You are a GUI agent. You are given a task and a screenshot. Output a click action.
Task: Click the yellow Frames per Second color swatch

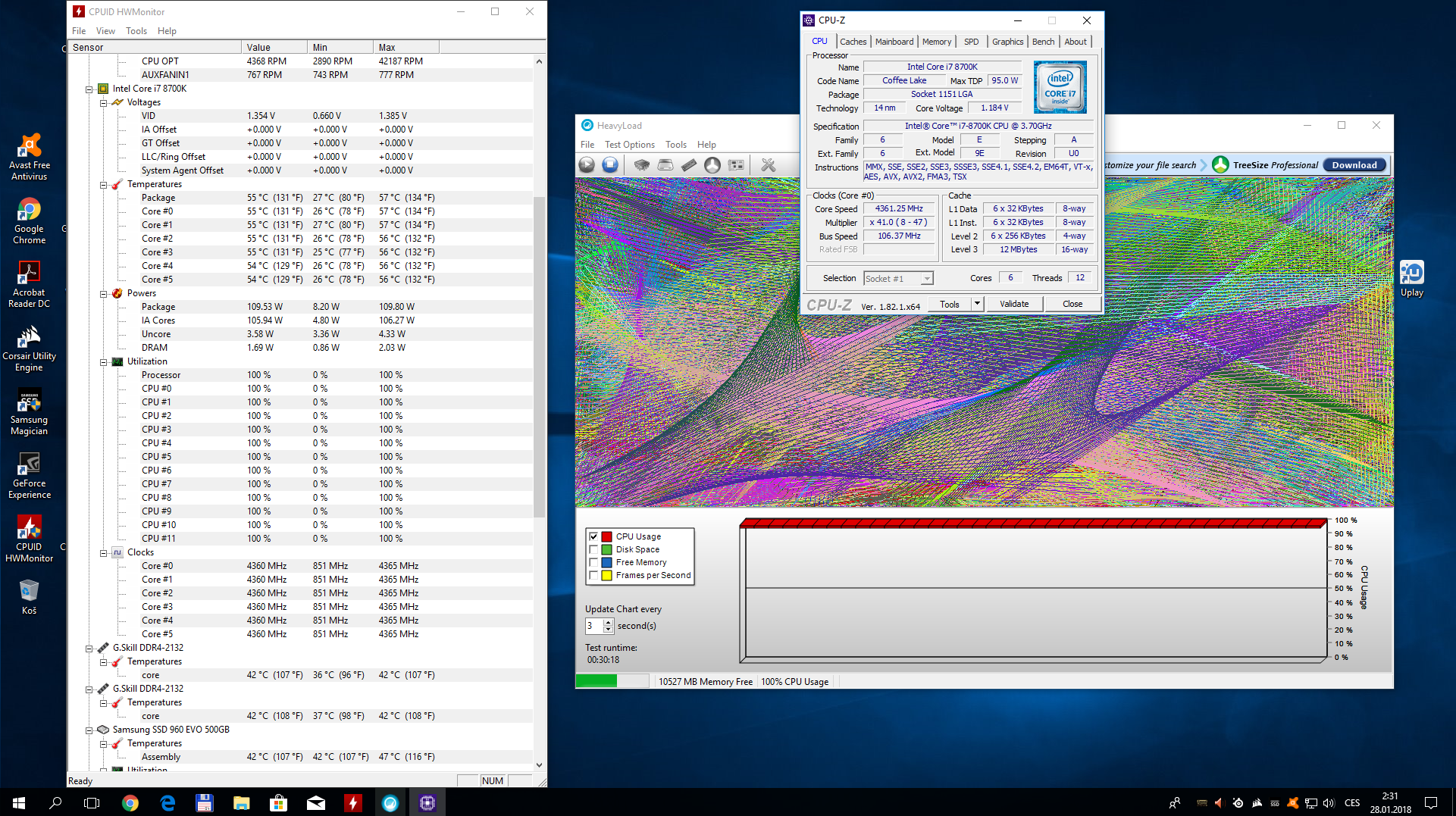point(606,576)
